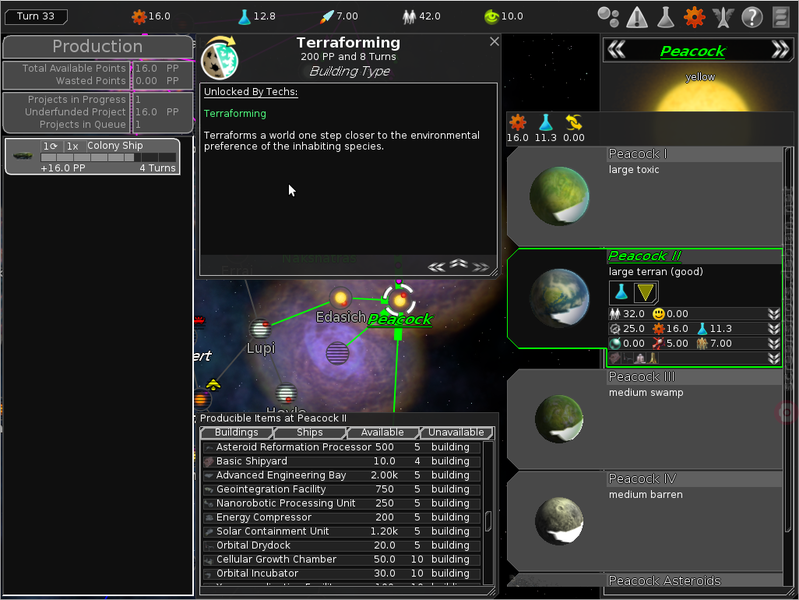Select Basic Shipyard in producible list

342,461
